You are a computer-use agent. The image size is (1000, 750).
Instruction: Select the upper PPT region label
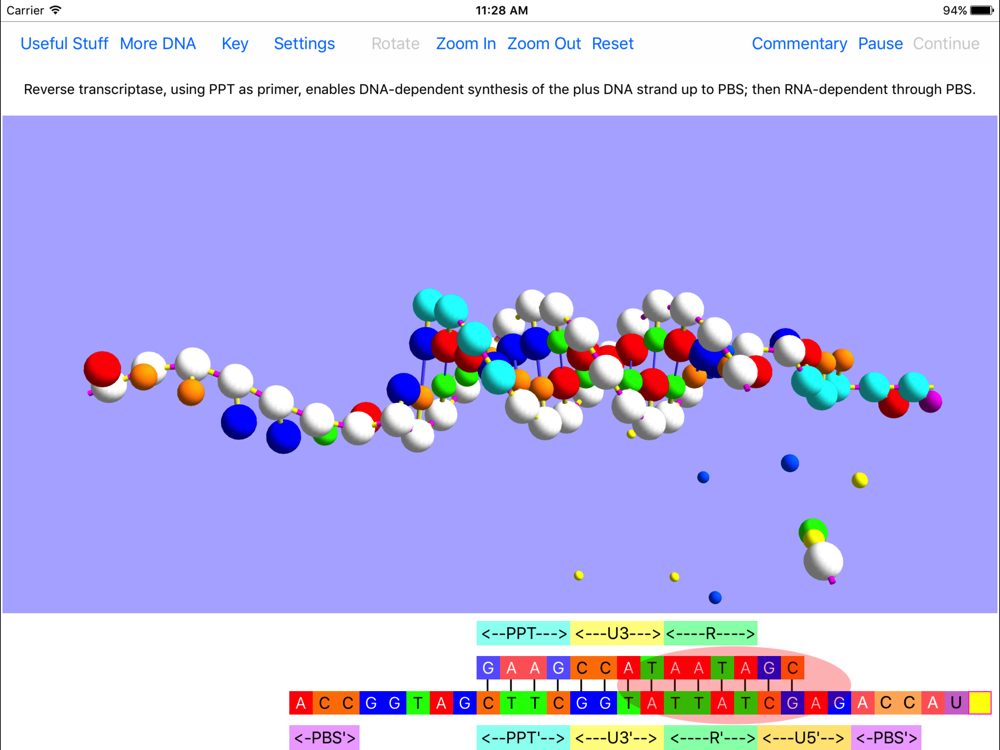point(524,633)
